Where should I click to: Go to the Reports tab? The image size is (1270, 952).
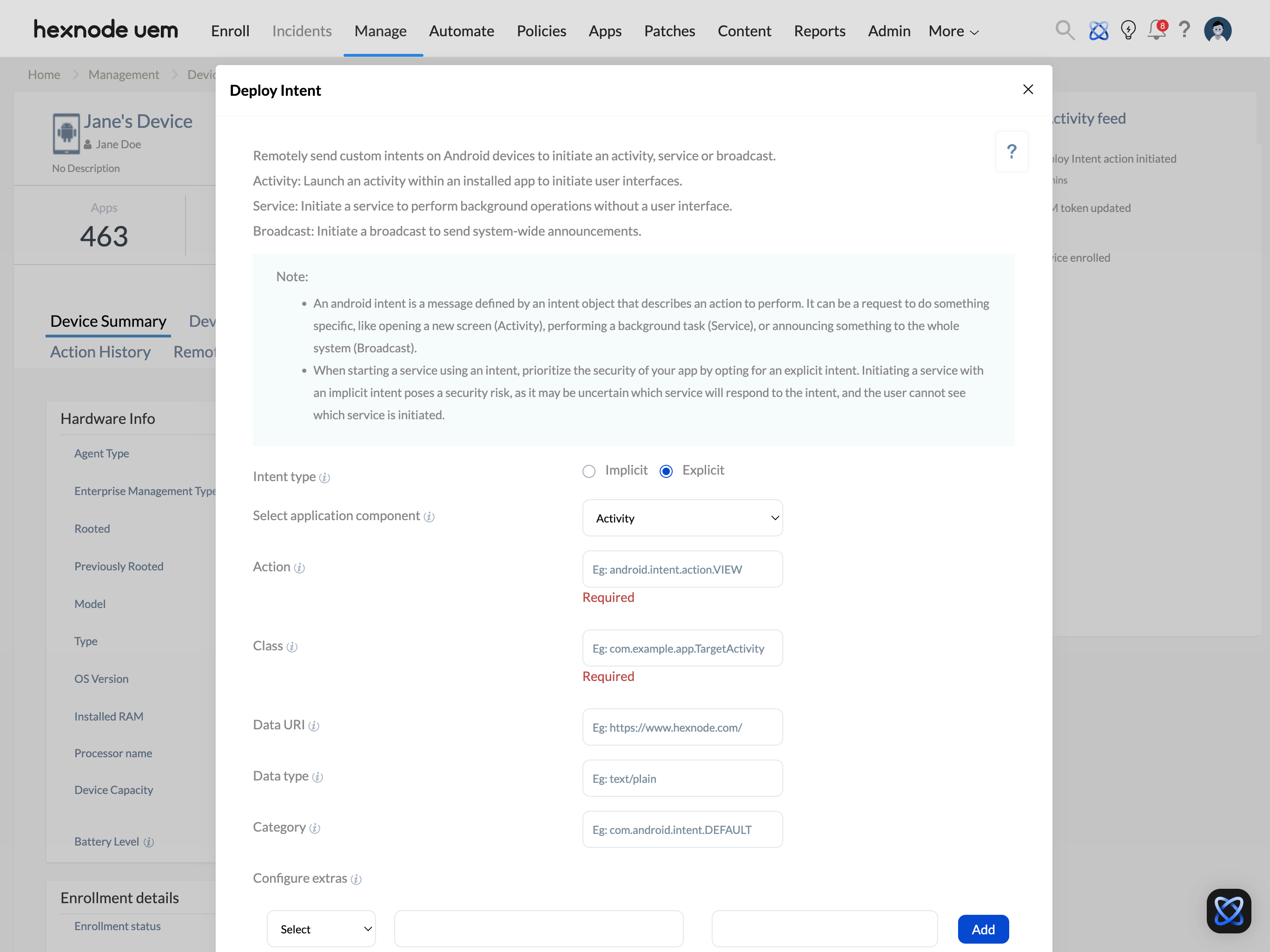819,31
